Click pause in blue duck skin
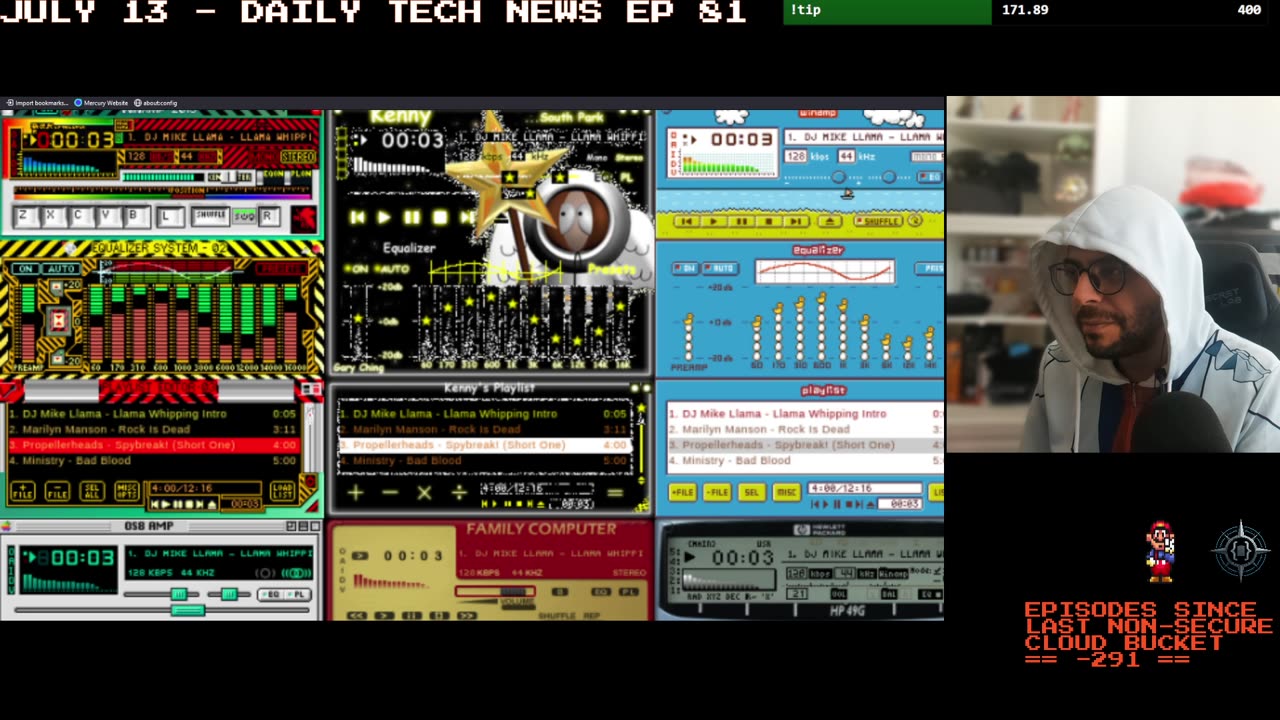 click(x=741, y=221)
